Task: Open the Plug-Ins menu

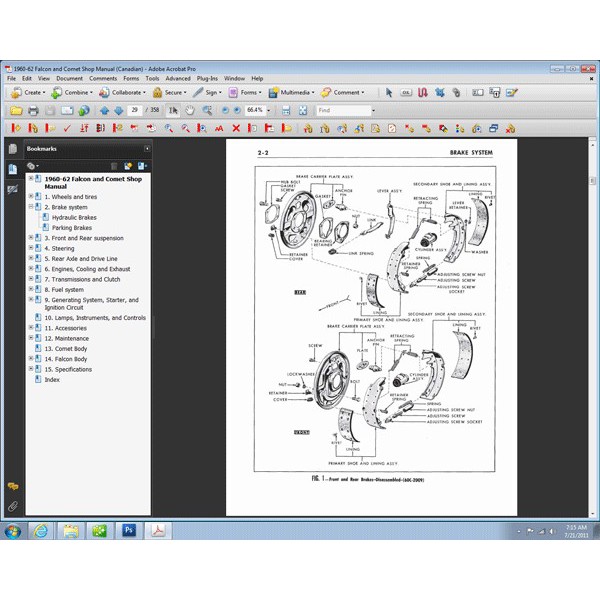Action: coord(207,78)
